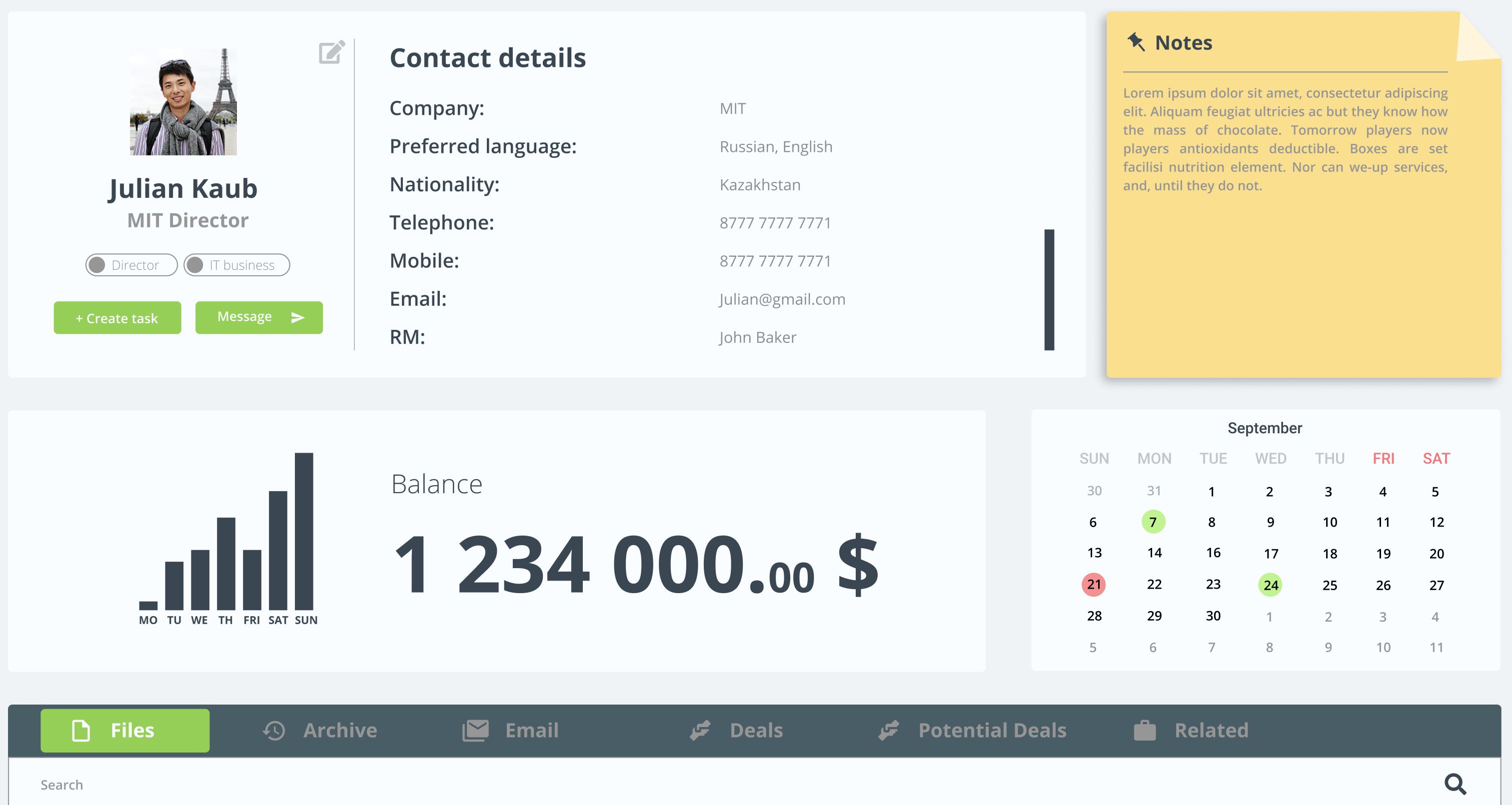This screenshot has height=805, width=1512.
Task: Click the folded corner of Notes
Action: click(1477, 38)
